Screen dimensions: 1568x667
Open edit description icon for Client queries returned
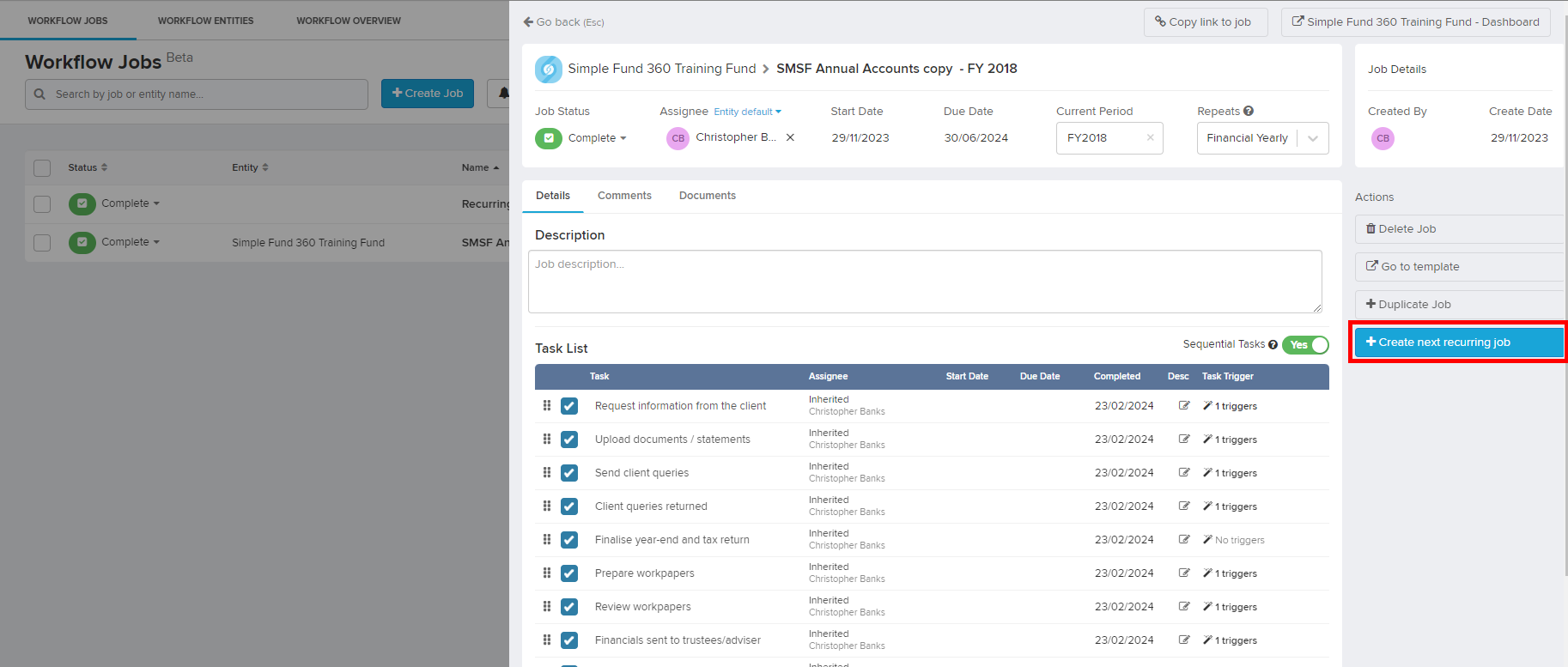1184,506
